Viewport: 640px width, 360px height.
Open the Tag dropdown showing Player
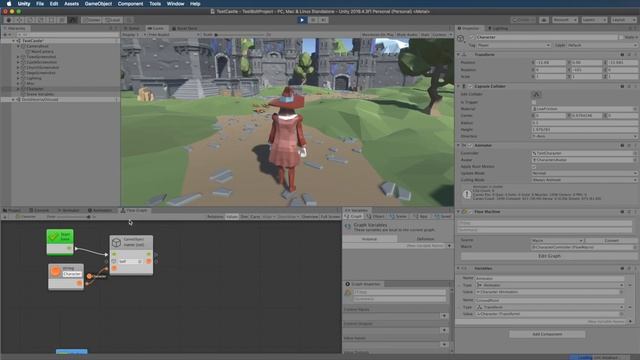point(513,45)
